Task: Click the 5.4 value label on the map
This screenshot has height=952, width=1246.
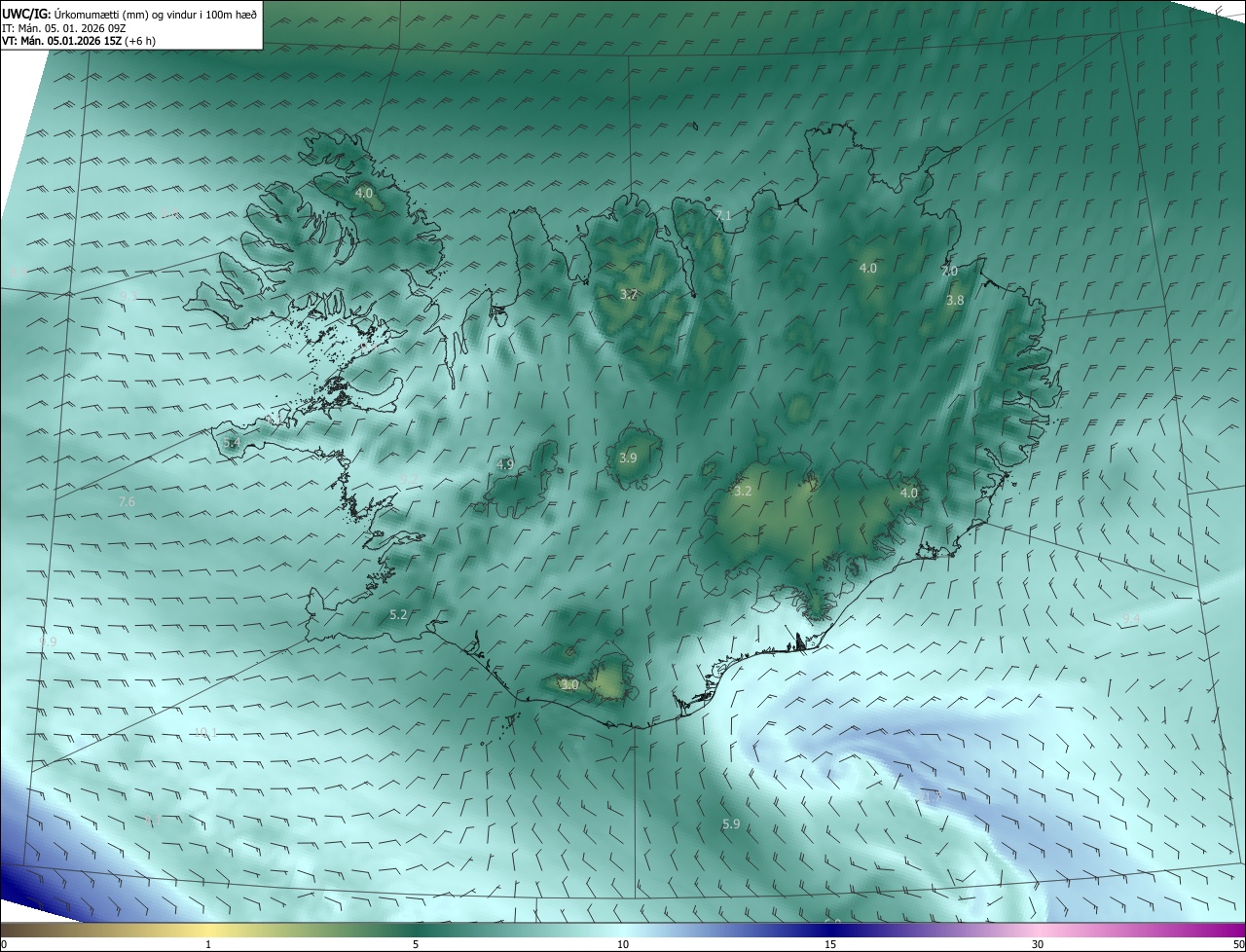Action: tap(232, 443)
